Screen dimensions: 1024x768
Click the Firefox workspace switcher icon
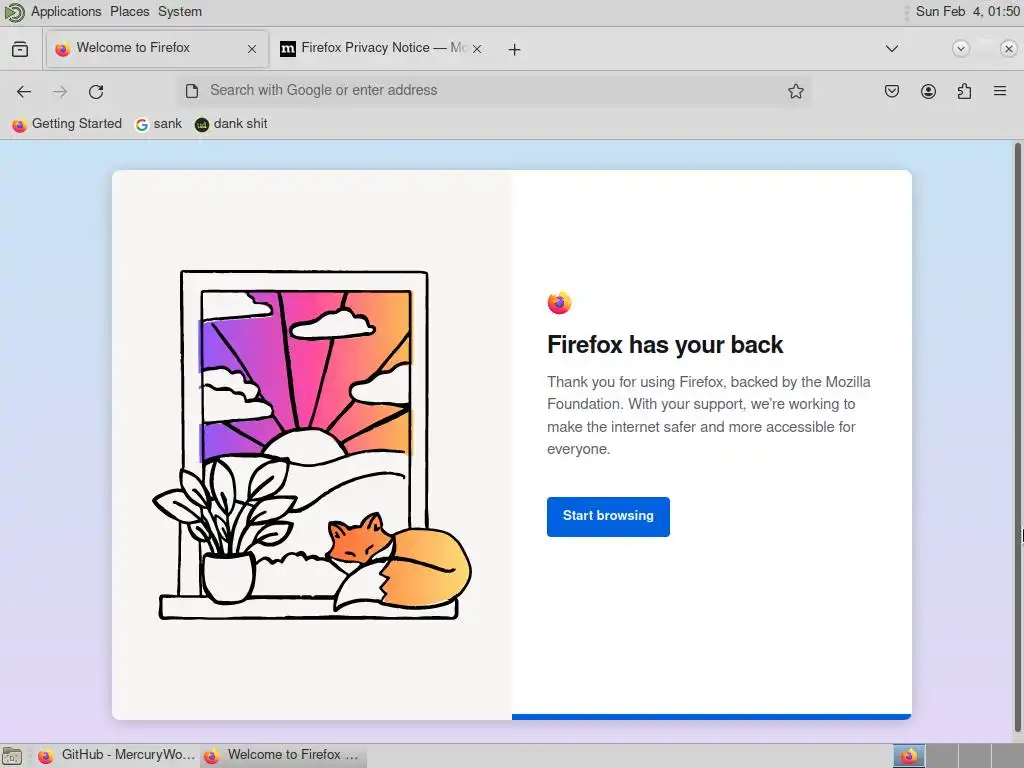[x=908, y=756]
